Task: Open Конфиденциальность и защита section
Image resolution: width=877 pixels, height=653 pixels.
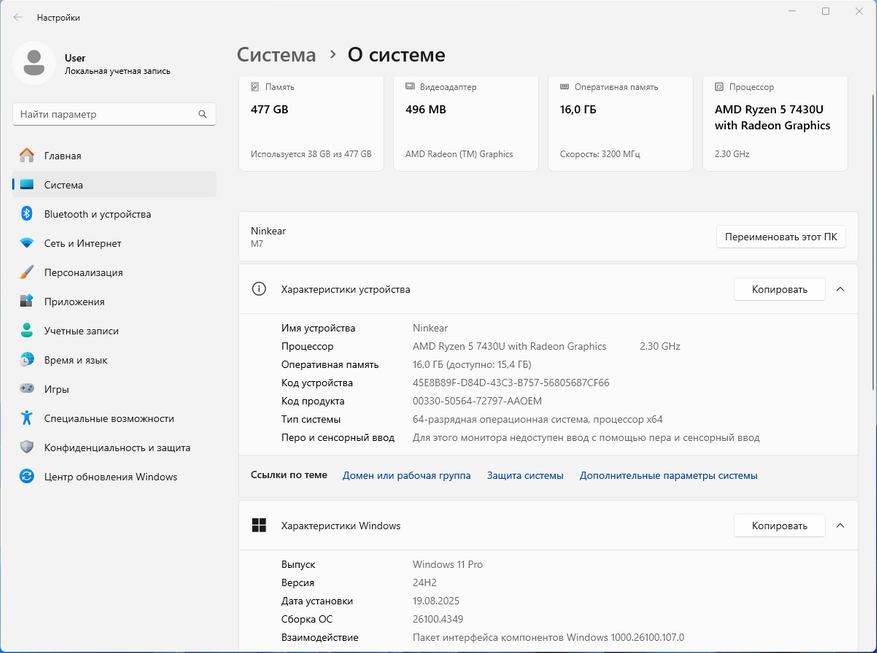Action: [117, 448]
